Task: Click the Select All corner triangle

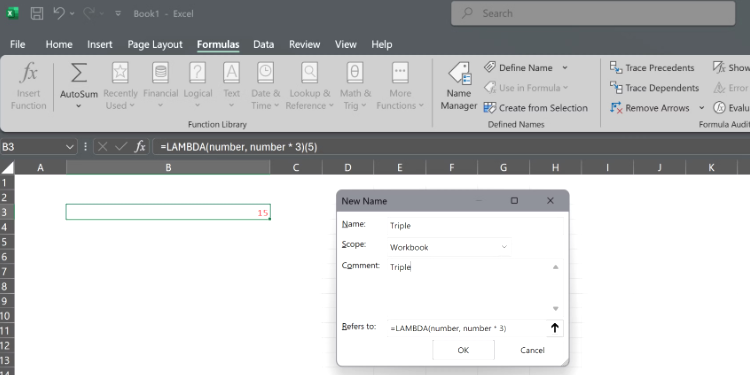Action: (x=7, y=167)
